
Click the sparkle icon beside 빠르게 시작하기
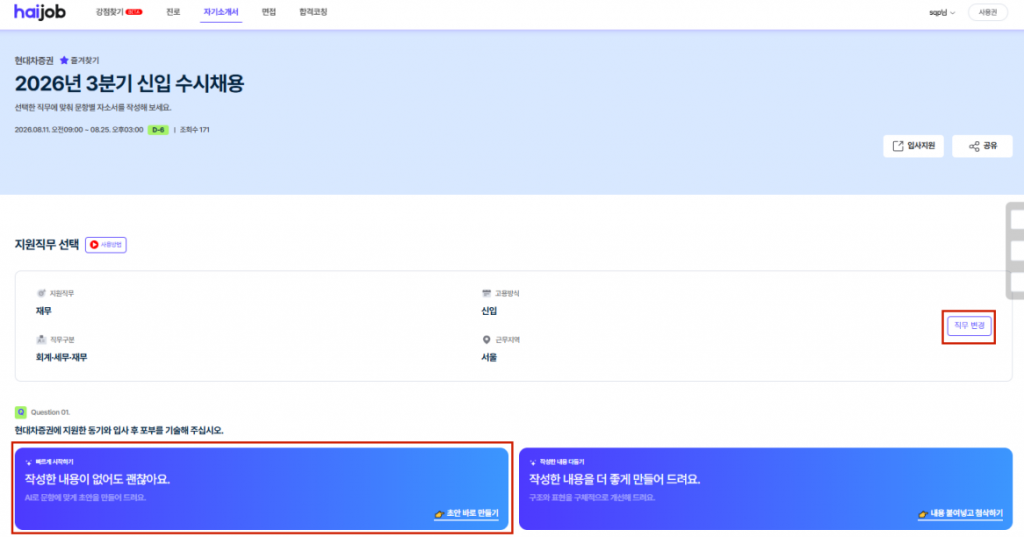point(29,462)
